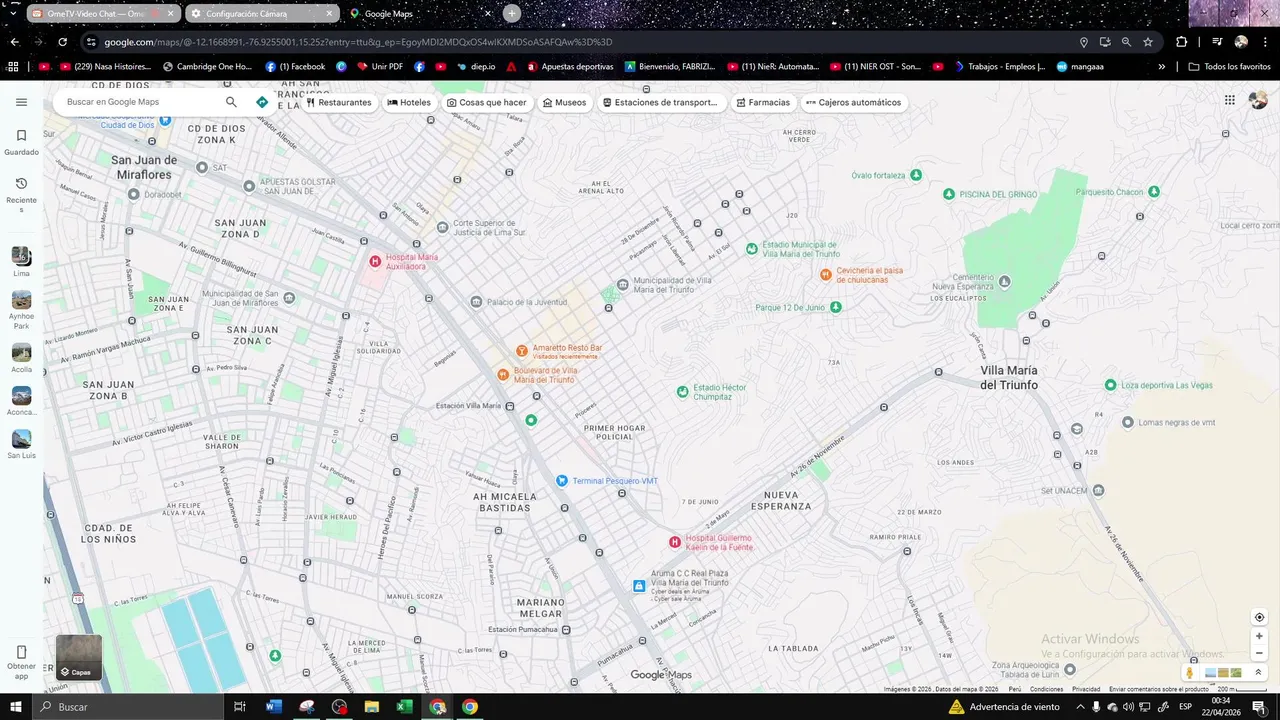Viewport: 1280px width, 720px height.
Task: Click the location permission icon in address bar
Action: point(1084,42)
